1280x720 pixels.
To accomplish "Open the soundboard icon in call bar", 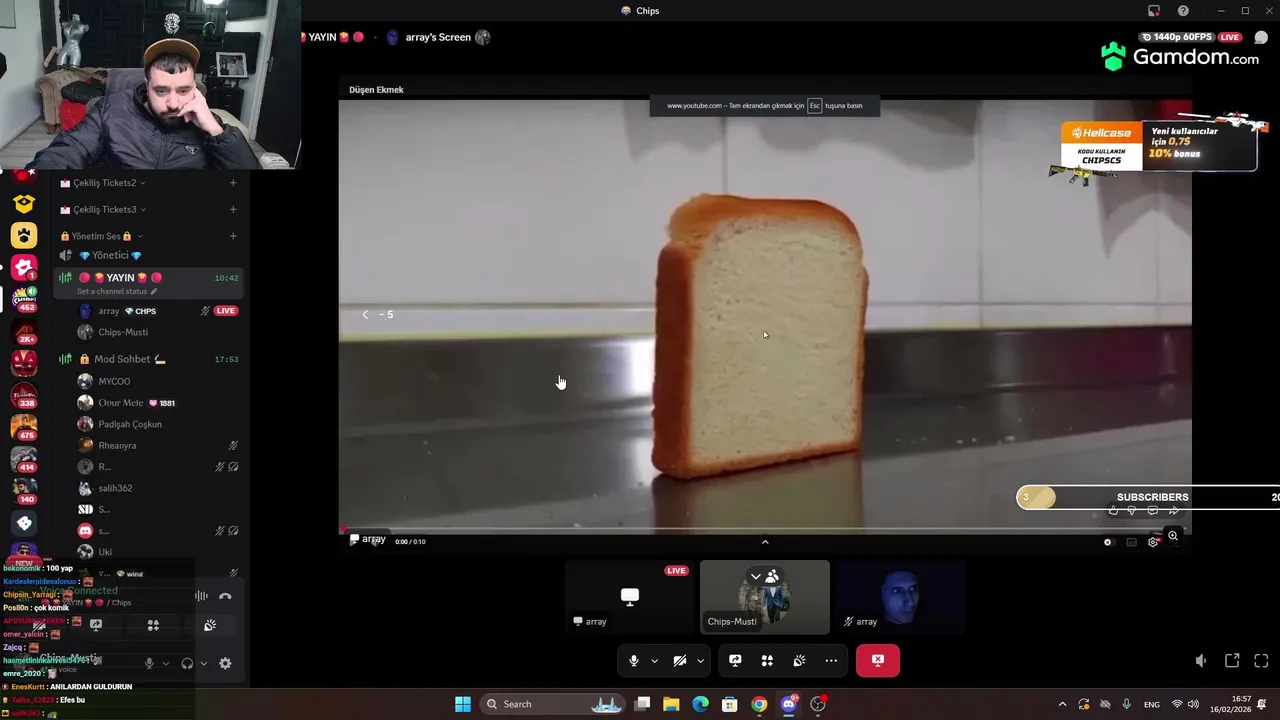I will [799, 661].
